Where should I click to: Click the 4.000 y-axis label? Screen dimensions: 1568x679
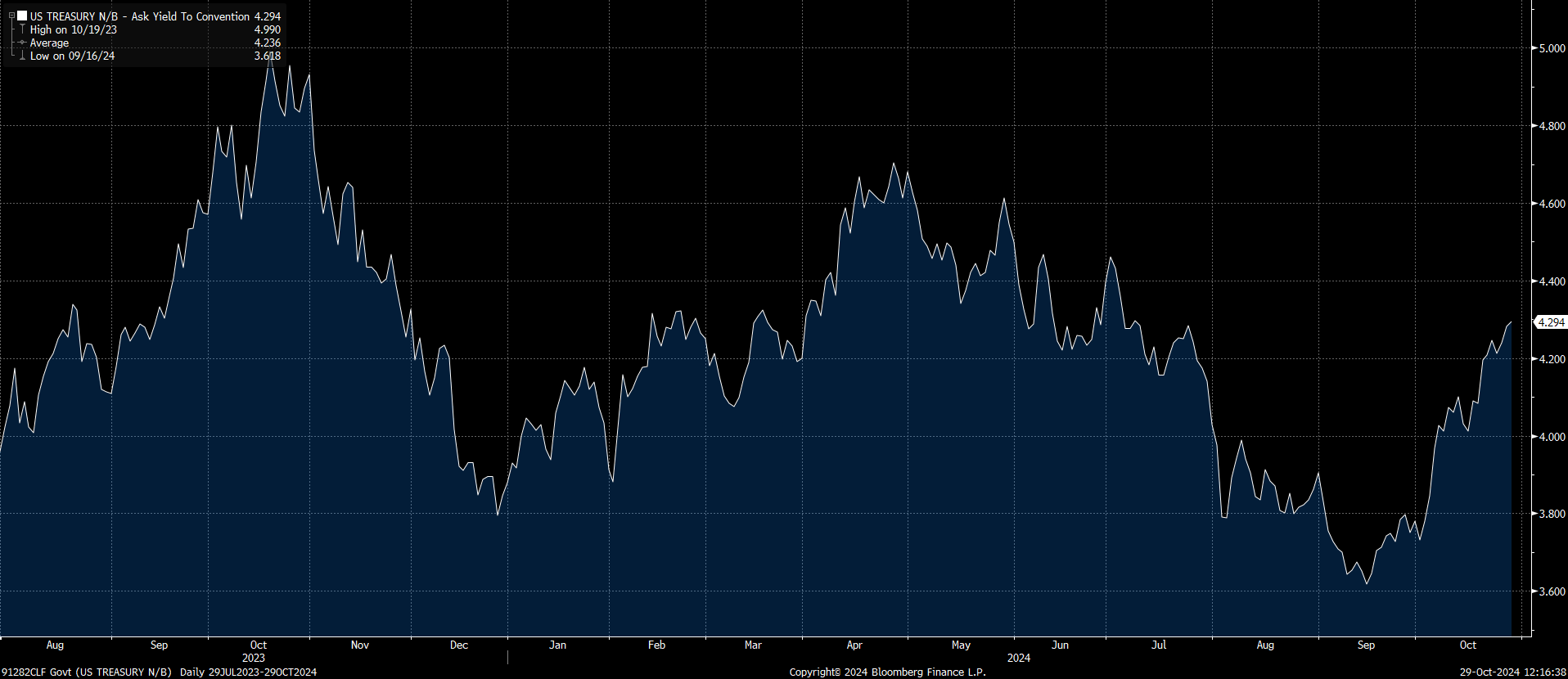[1552, 437]
